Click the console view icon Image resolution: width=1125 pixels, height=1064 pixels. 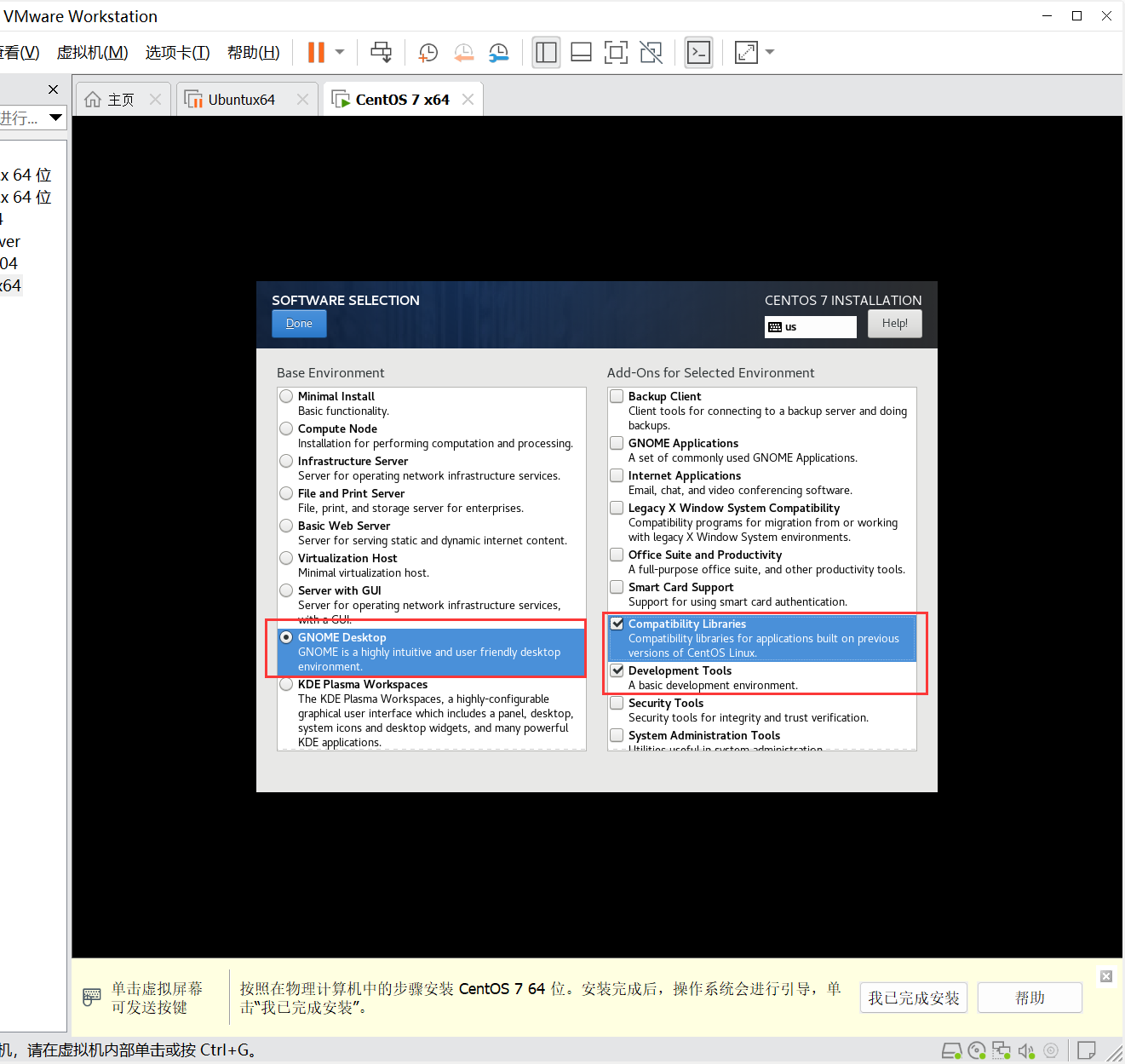698,53
